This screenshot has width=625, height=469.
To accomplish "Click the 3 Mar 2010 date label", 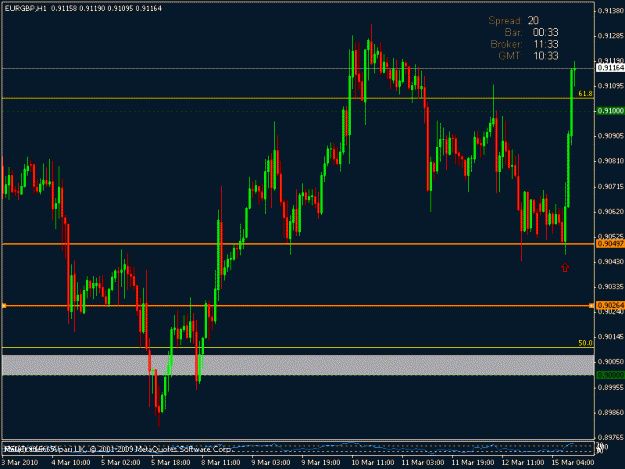I will point(20,463).
